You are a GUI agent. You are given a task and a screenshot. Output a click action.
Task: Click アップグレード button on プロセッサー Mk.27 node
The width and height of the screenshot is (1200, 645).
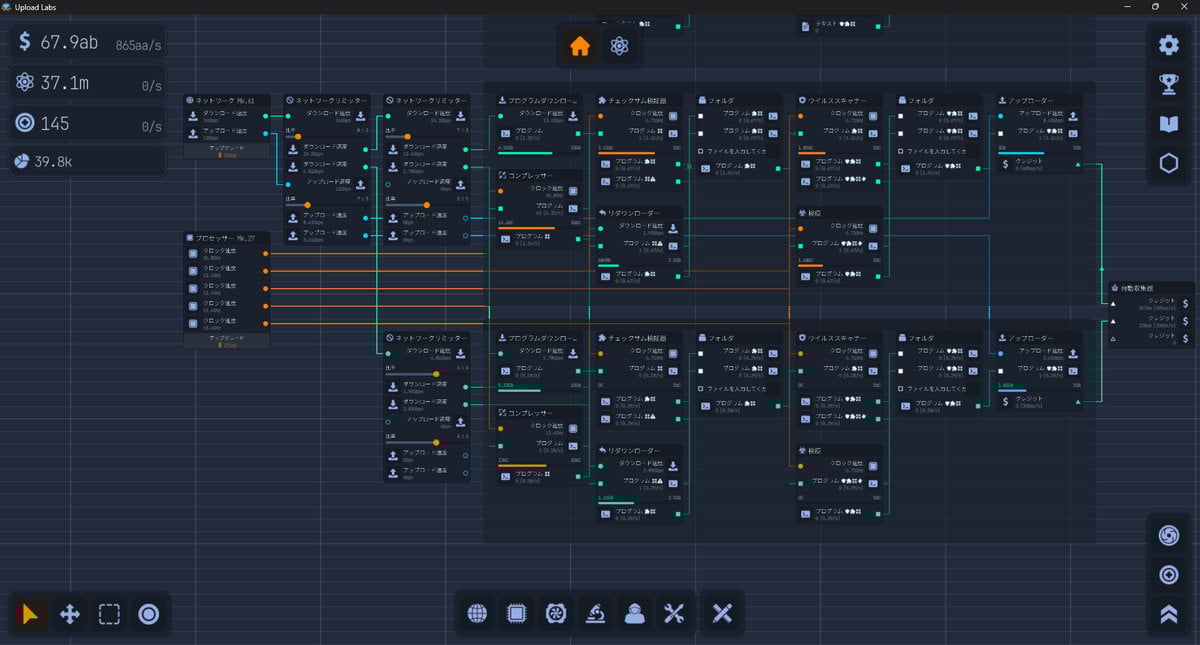click(x=227, y=341)
